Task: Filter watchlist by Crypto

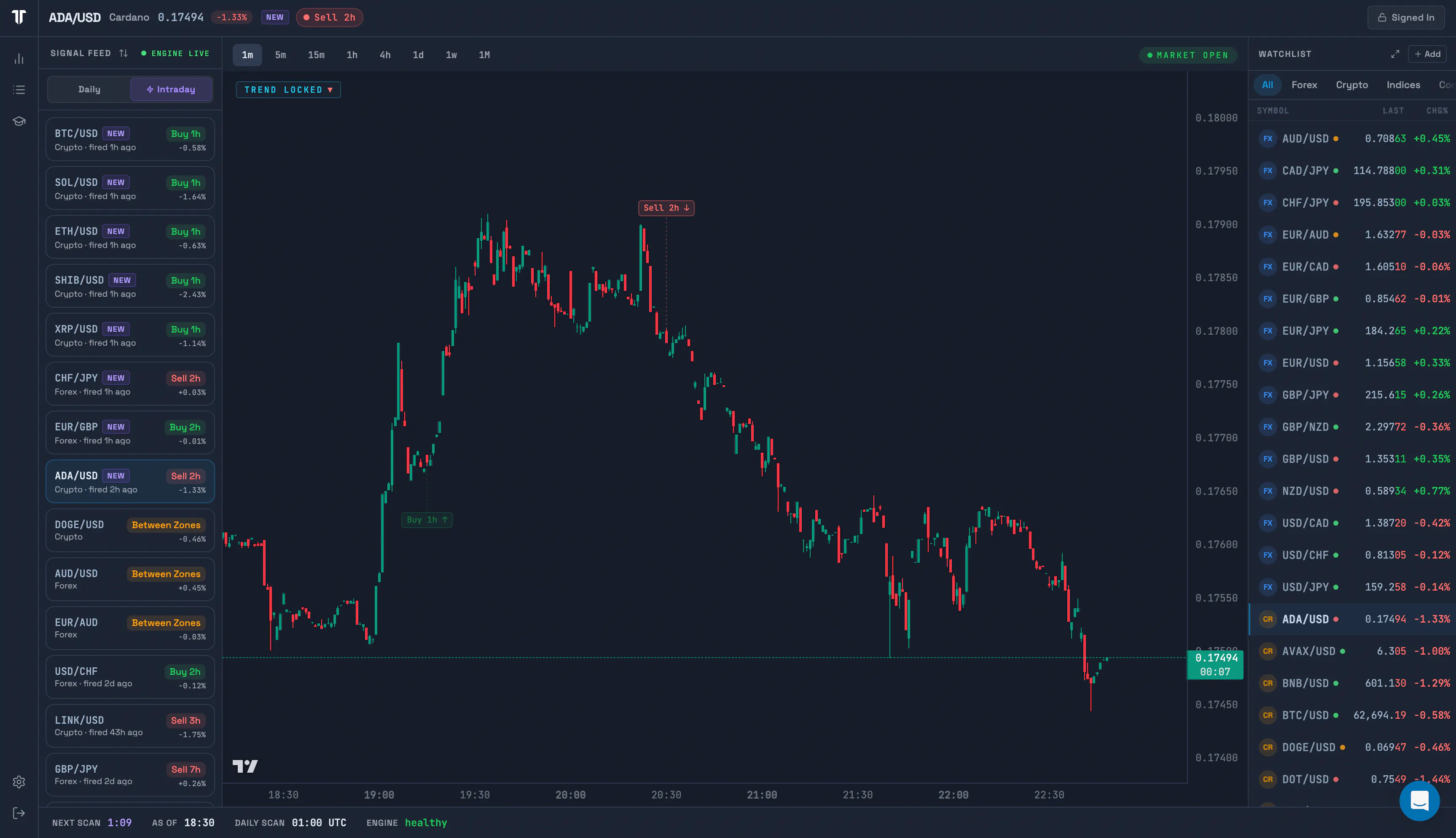Action: pyautogui.click(x=1352, y=85)
